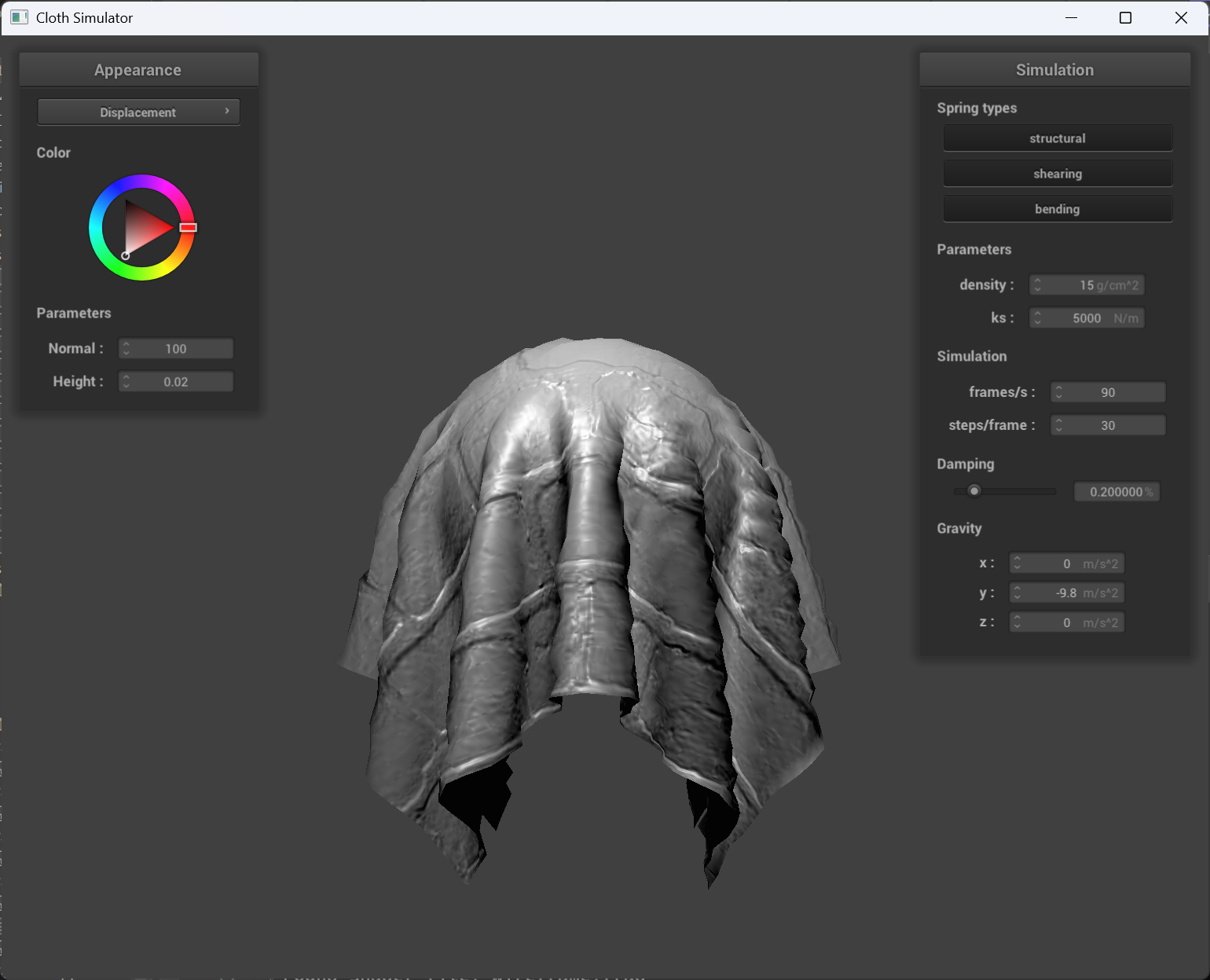Screen dimensions: 1210x980
Task: Click the red hue marker on color ring
Action: point(188,227)
